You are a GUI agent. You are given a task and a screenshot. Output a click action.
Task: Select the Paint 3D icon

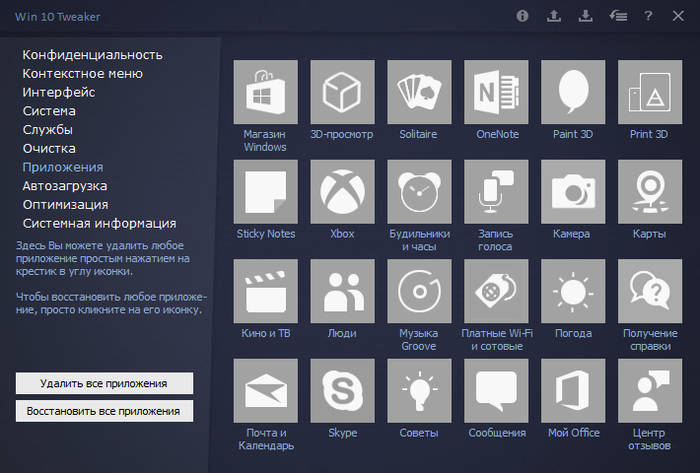[x=573, y=92]
